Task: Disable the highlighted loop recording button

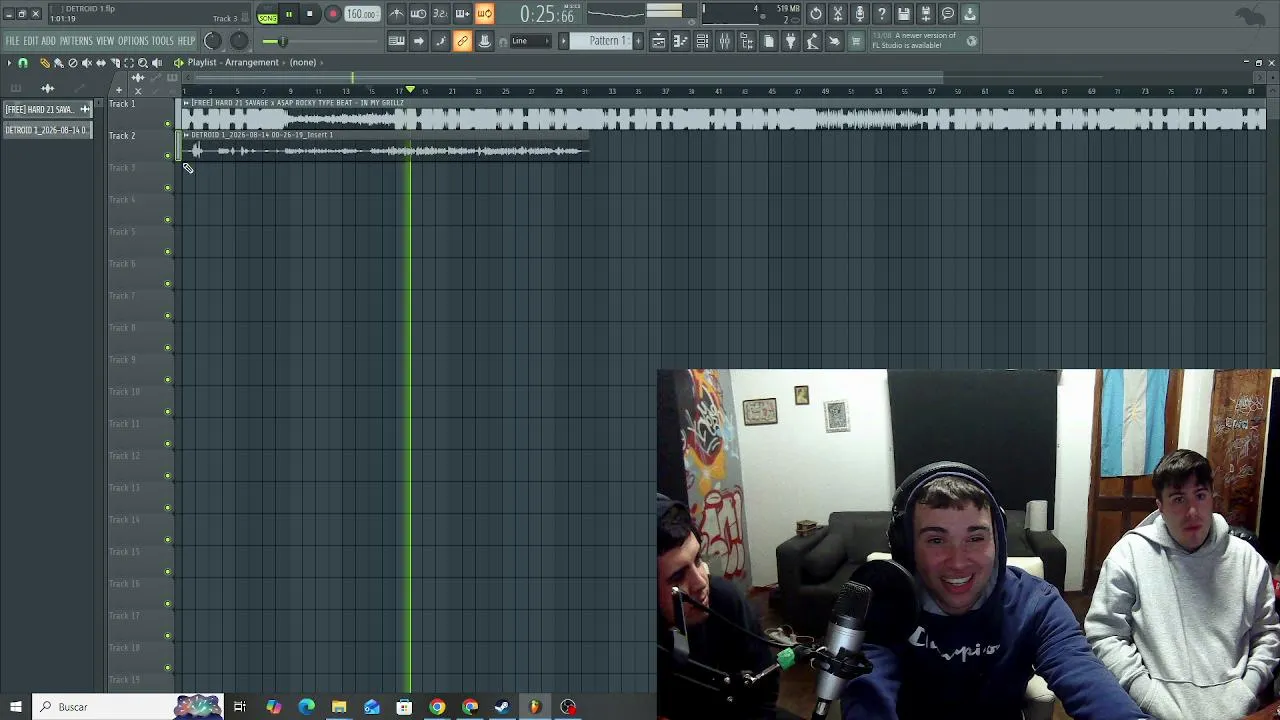Action: point(484,14)
